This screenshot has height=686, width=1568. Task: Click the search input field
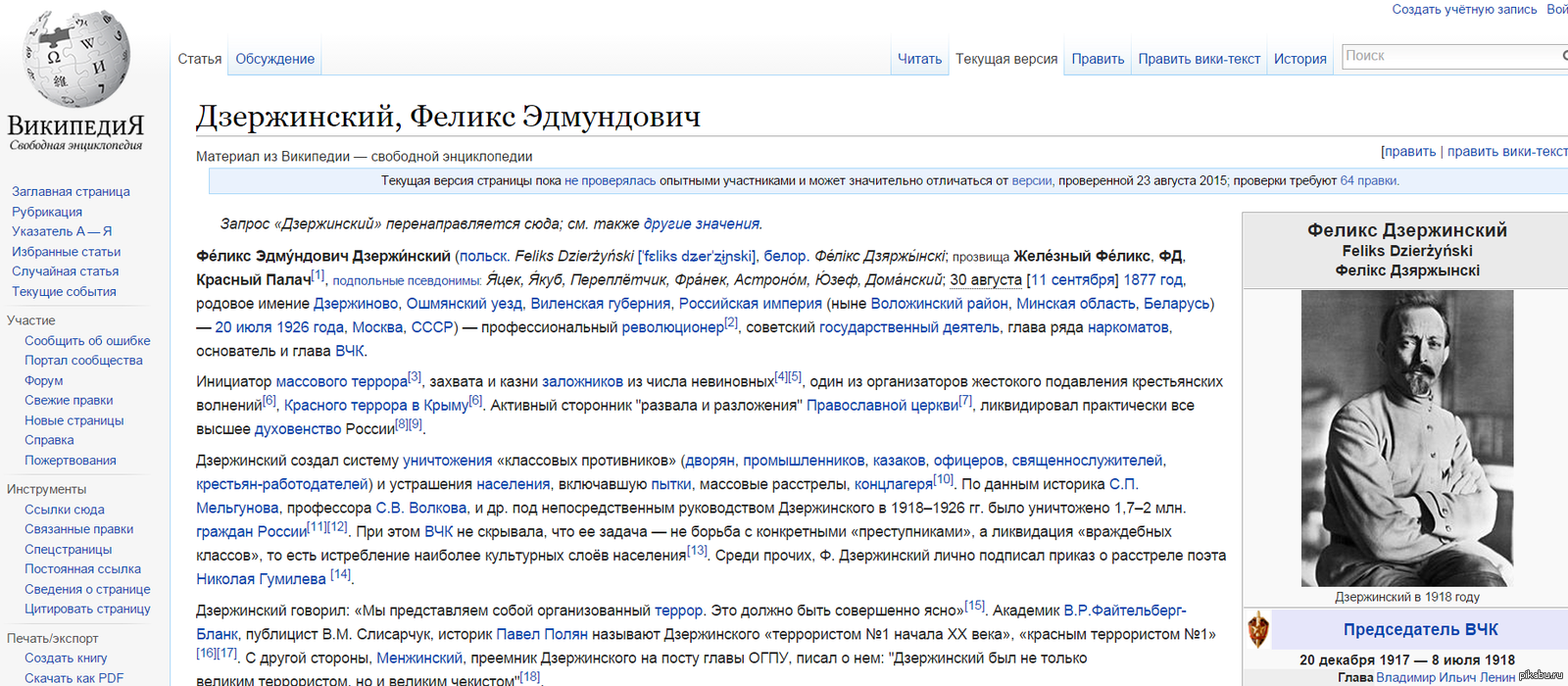1450,56
